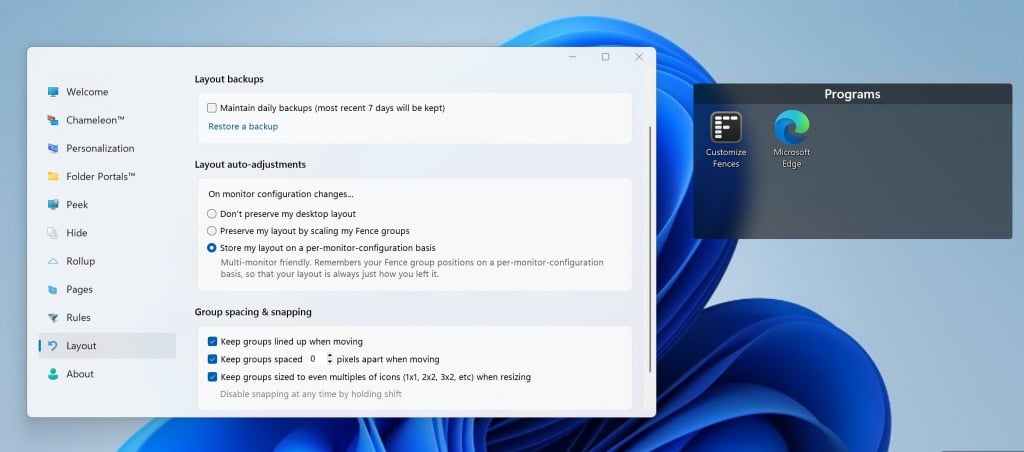Click the Pages icon in sidebar

pyautogui.click(x=53, y=289)
